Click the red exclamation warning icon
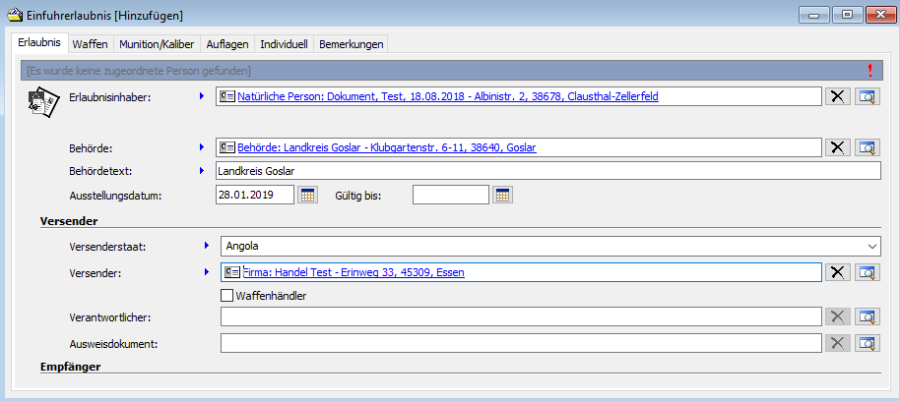Image resolution: width=900 pixels, height=401 pixels. [x=870, y=70]
